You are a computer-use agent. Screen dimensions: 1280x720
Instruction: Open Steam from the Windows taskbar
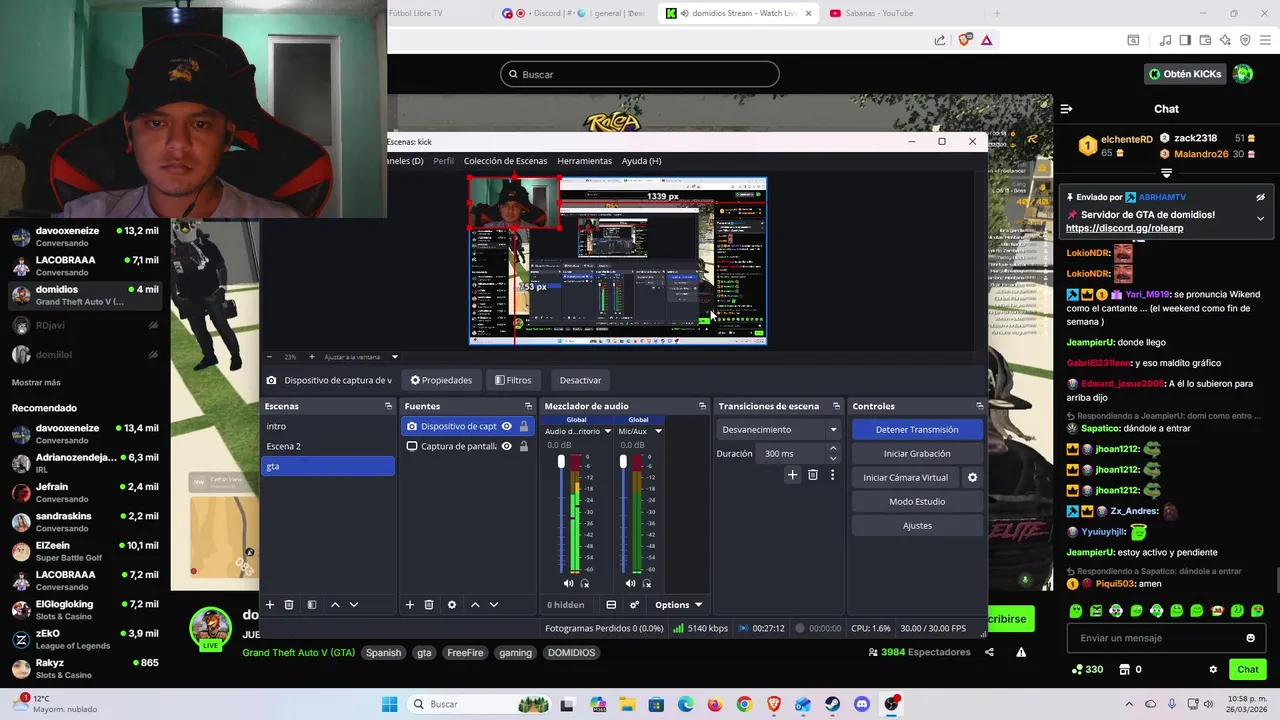832,704
